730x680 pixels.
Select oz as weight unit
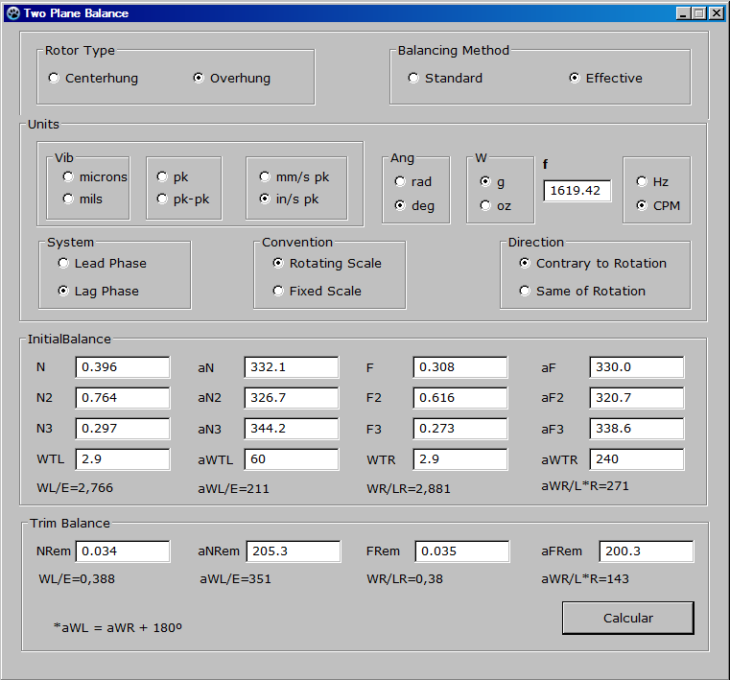485,206
